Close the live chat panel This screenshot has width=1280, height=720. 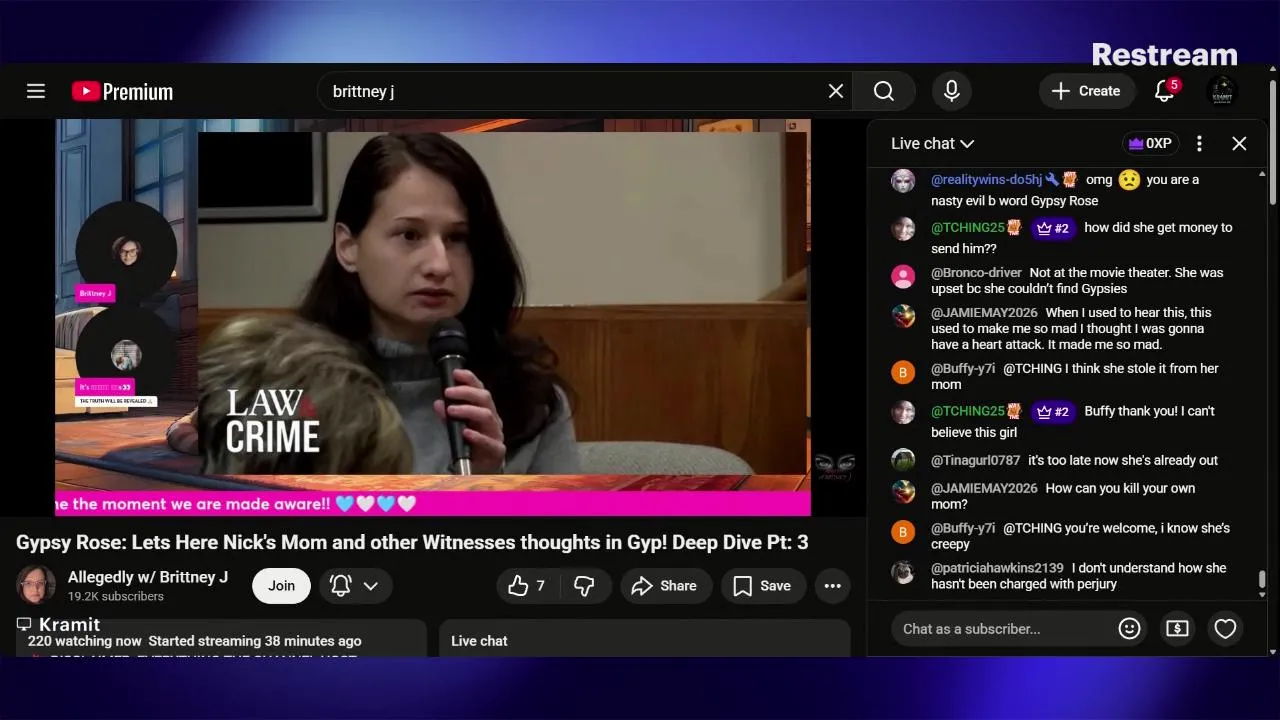[1239, 143]
